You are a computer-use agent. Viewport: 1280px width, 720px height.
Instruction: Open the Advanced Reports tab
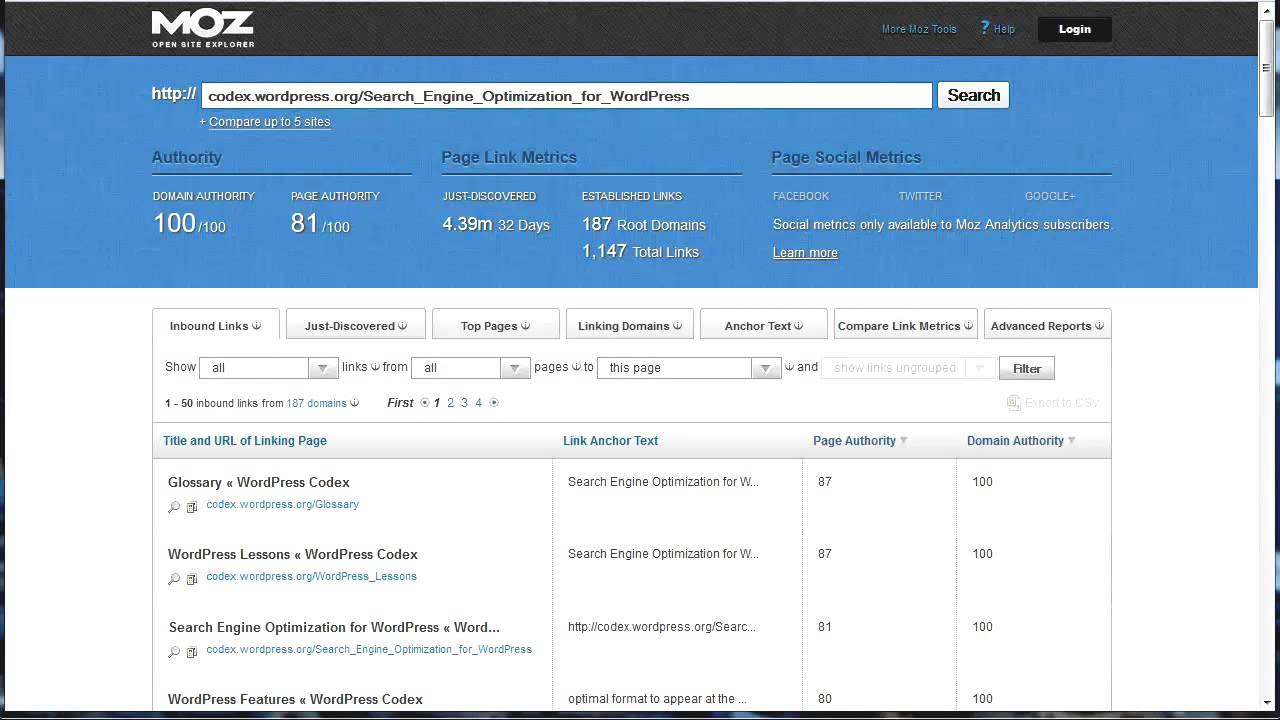point(1047,325)
